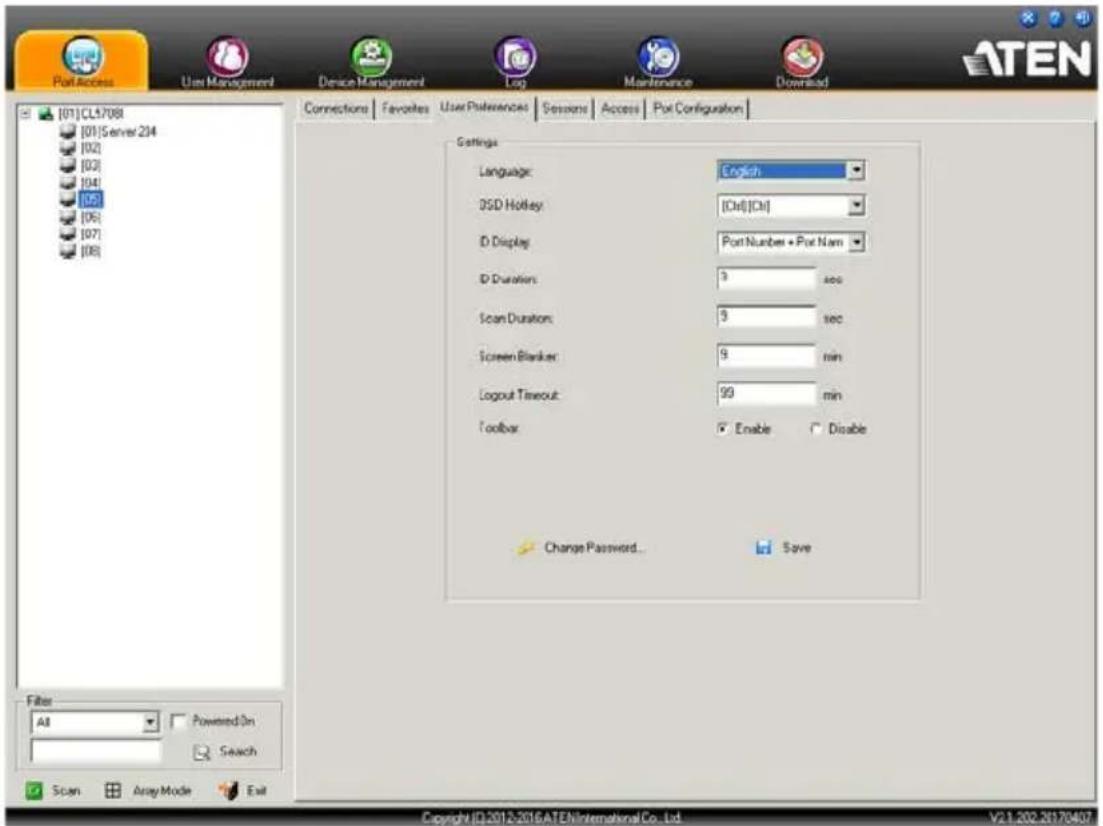Click the Scan green icon
The image size is (1103, 826).
click(x=34, y=790)
